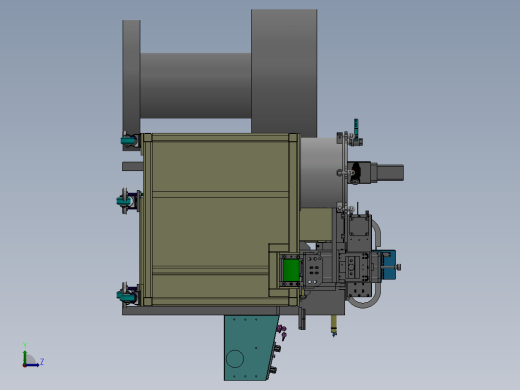The image size is (520, 390).
Task: Select the curved gray hose at right
Action: (371, 263)
